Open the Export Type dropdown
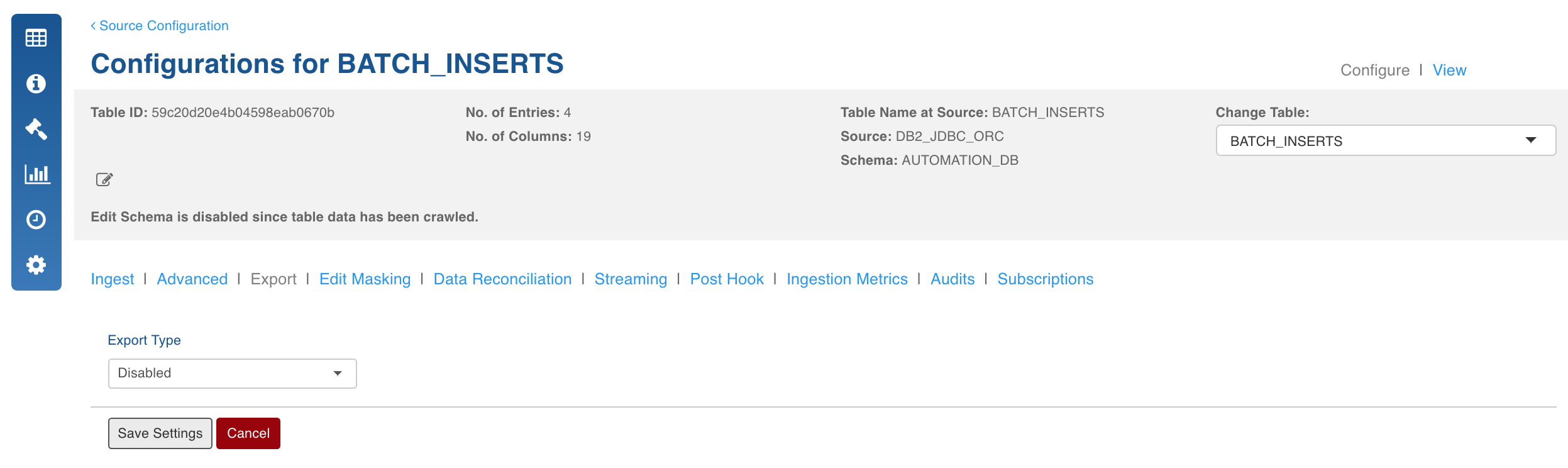Viewport: 1568px width, 468px height. click(232, 374)
